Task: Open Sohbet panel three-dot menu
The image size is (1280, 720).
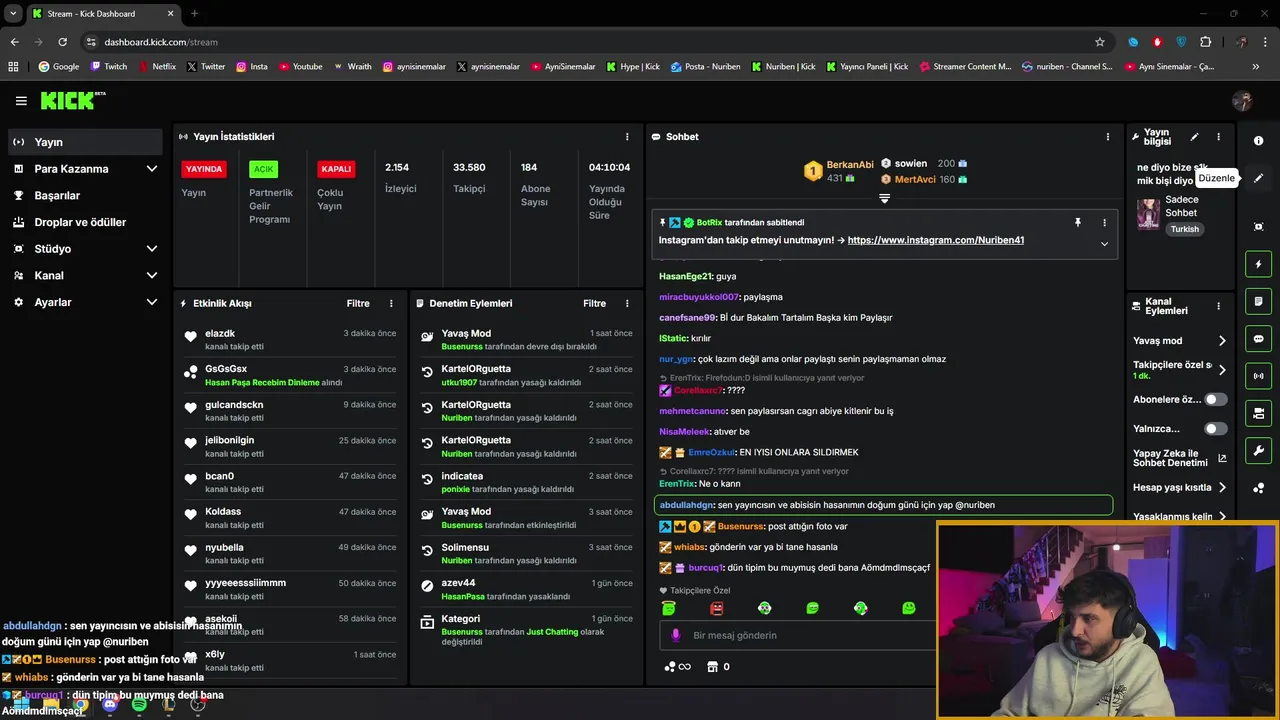Action: pos(1107,137)
